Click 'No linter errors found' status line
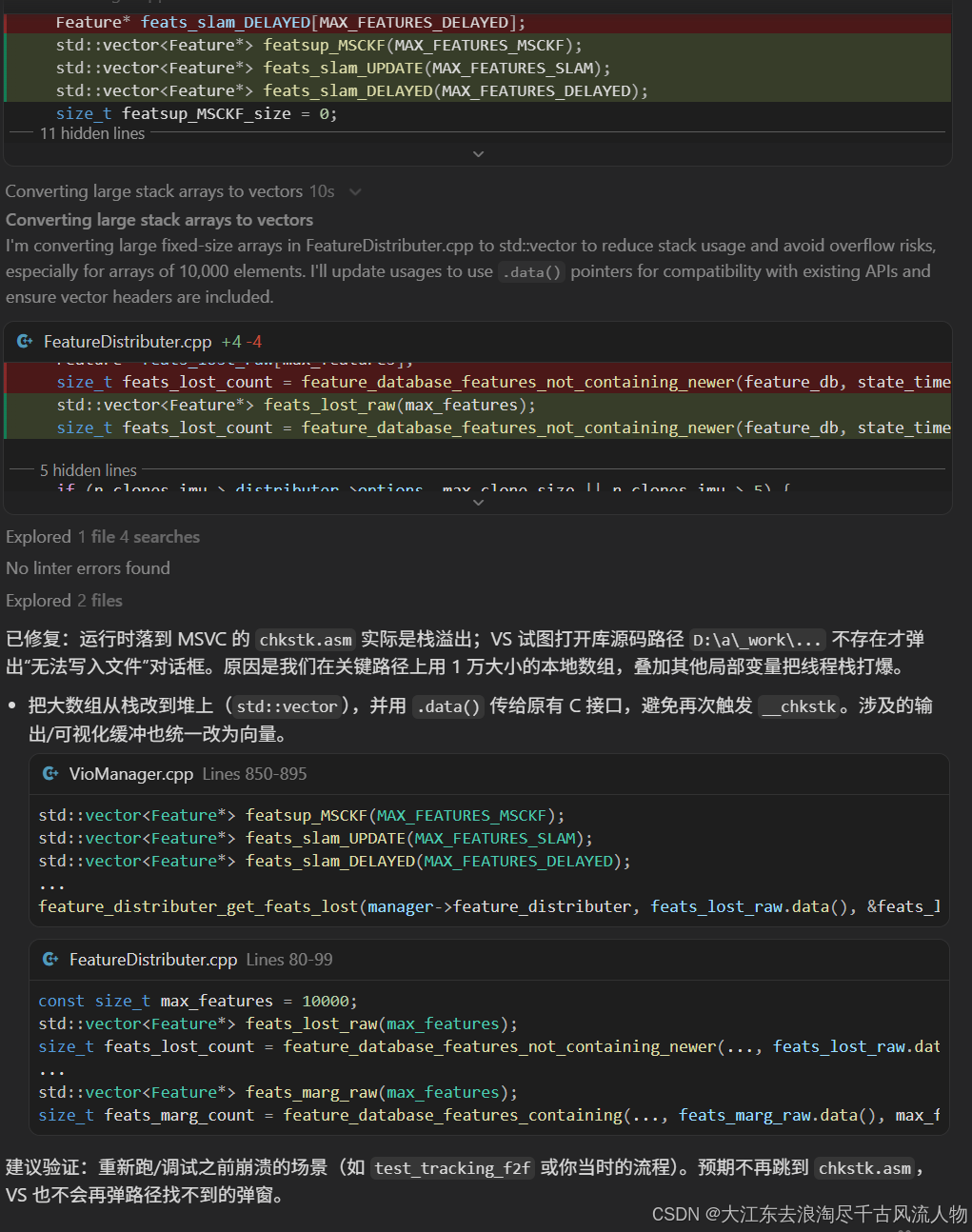 tap(88, 568)
